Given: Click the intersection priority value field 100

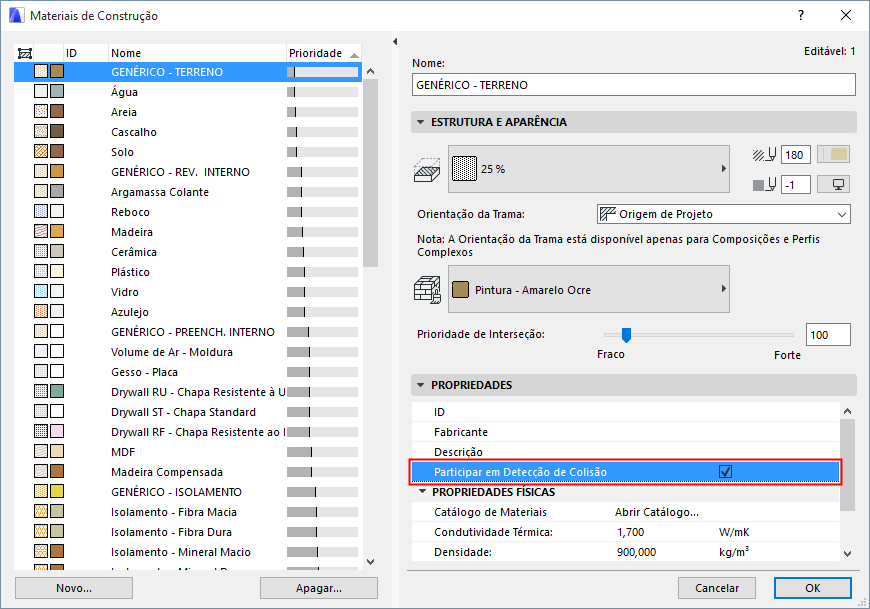Looking at the screenshot, I should coord(828,334).
